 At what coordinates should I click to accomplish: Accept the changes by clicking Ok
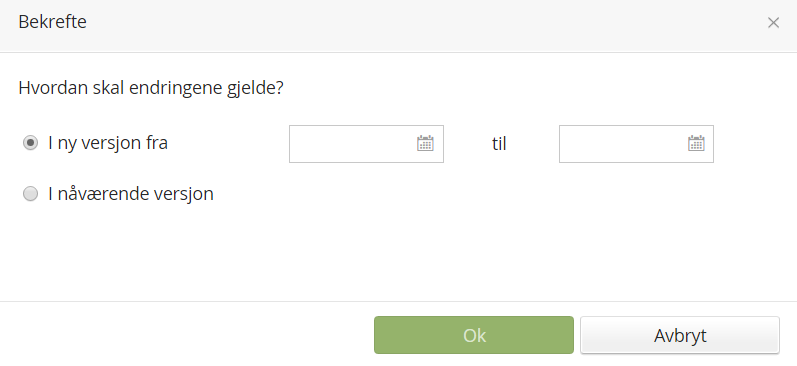tap(474, 335)
